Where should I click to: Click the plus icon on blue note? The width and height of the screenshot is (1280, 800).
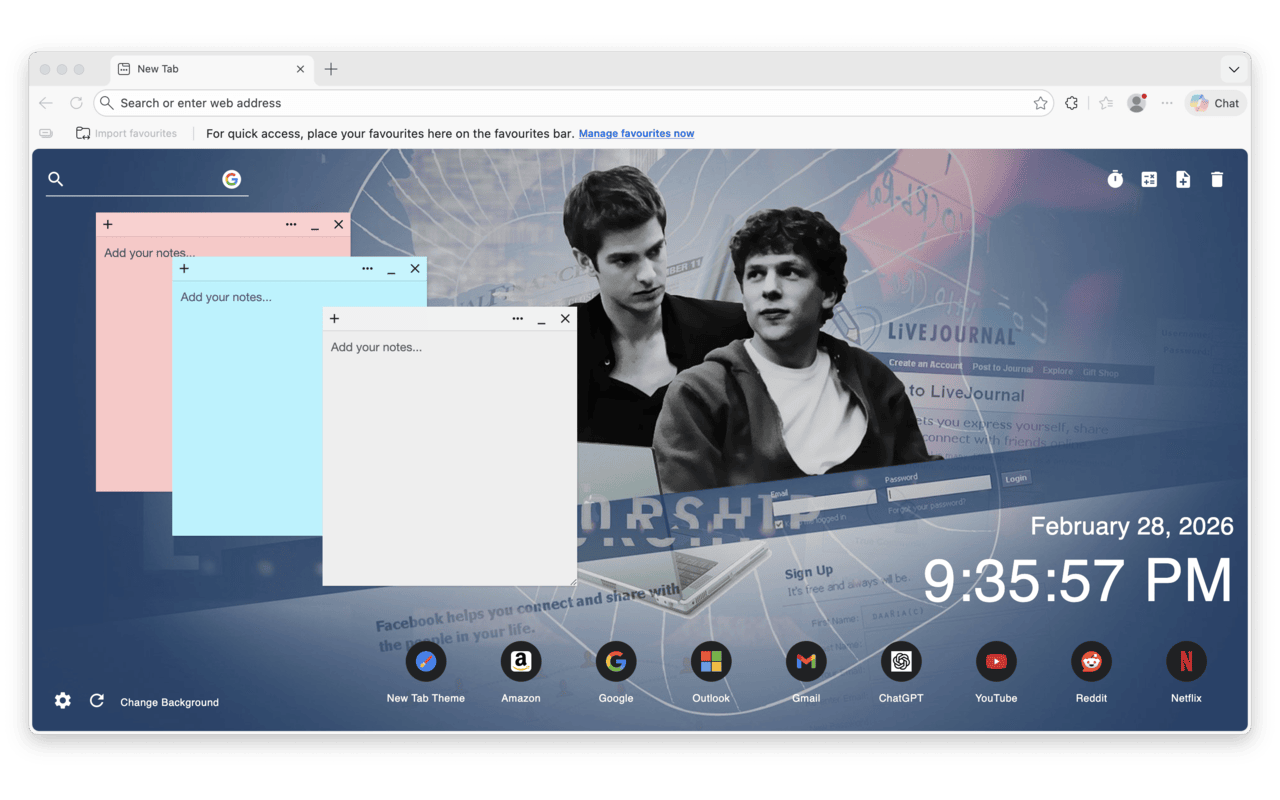[x=184, y=269]
